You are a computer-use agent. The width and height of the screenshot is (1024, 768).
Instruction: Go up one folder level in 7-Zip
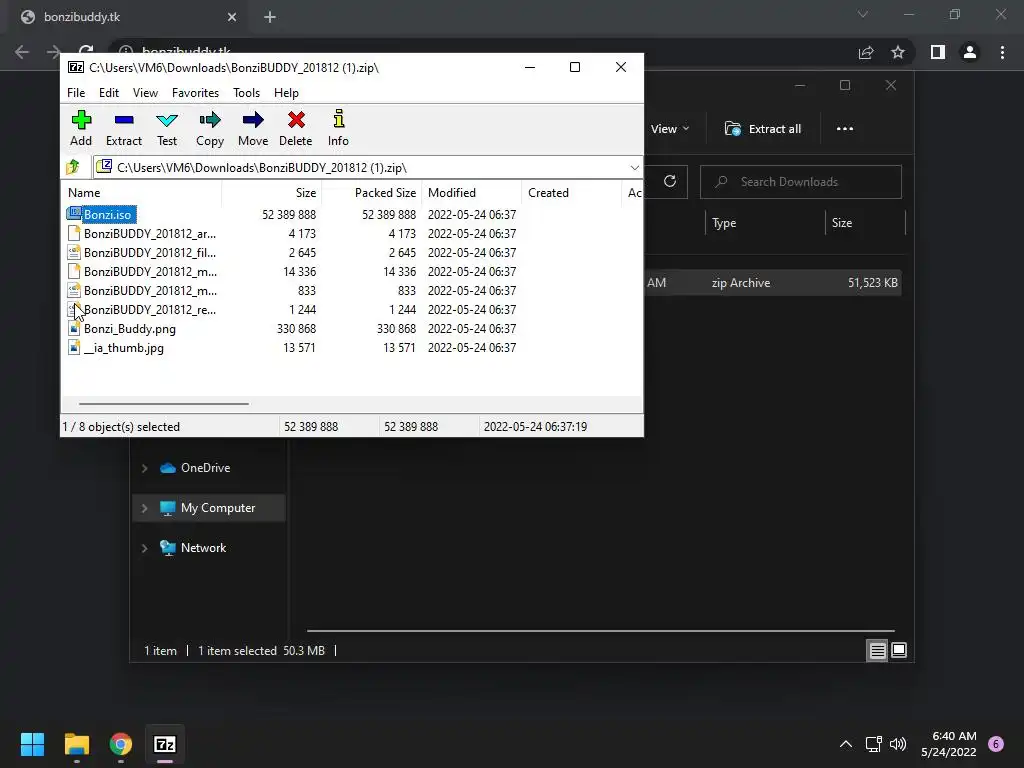tap(73, 167)
